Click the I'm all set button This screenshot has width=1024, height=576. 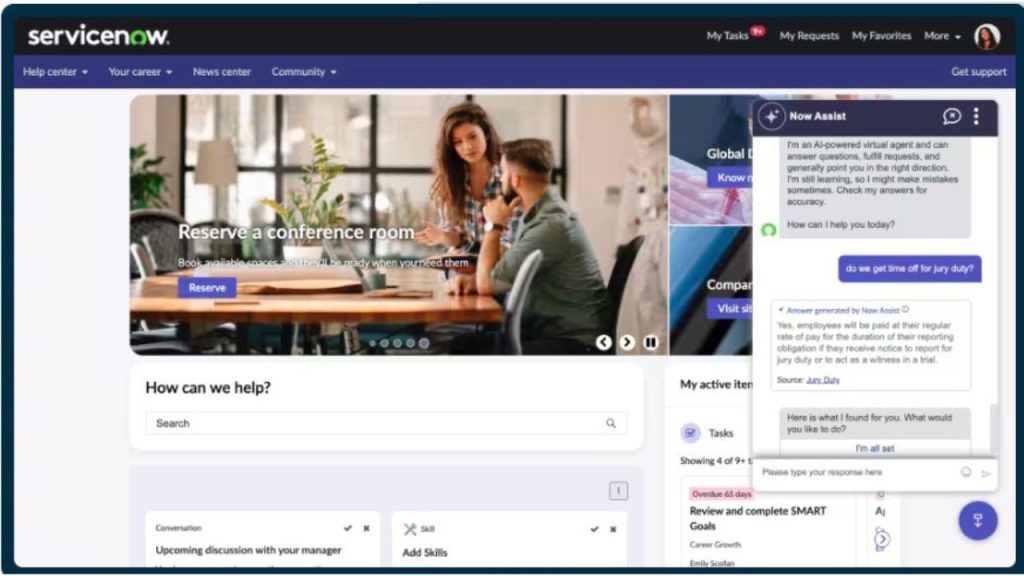click(x=874, y=449)
